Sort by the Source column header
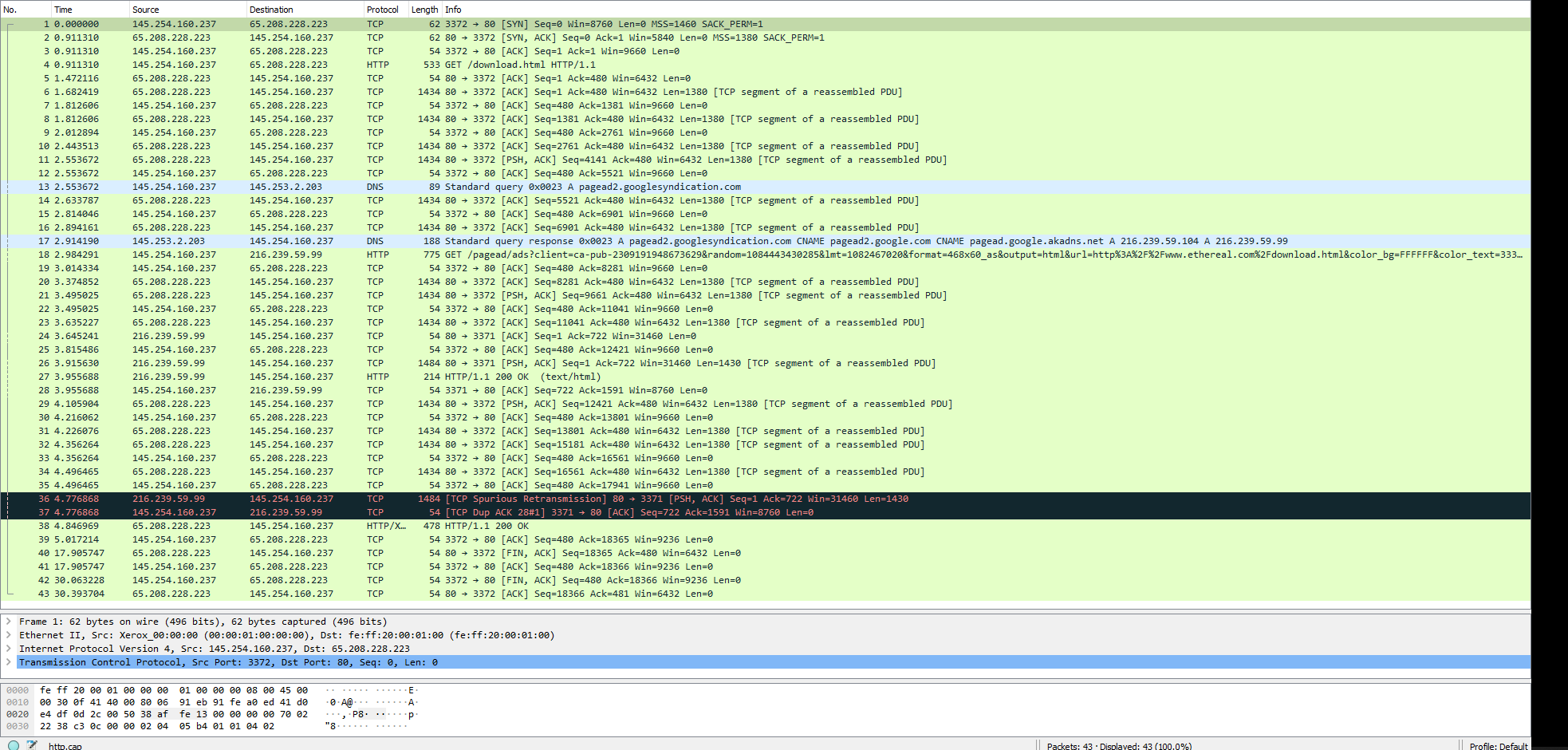Screen dimensions: 1568x750 tap(188, 10)
